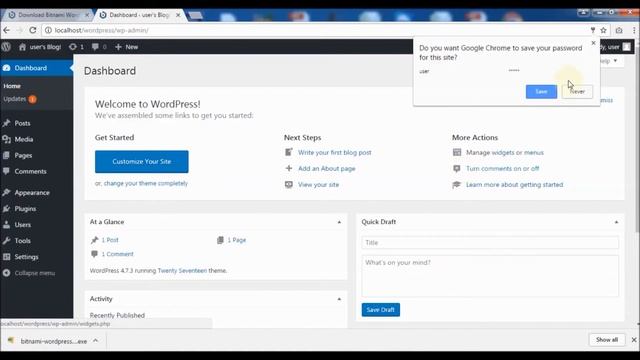This screenshot has height=360, width=640.
Task: Open the 1 Page link
Action: pos(237,240)
